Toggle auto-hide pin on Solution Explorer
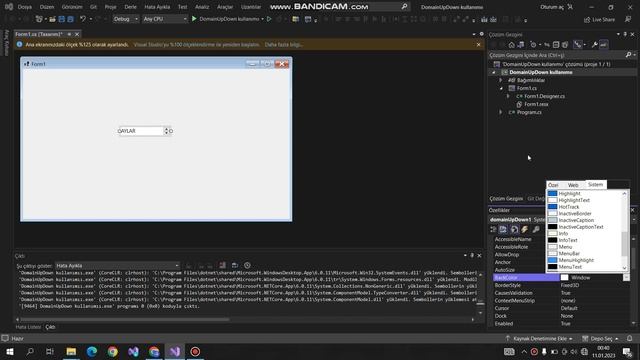640x360 pixels. [625, 34]
